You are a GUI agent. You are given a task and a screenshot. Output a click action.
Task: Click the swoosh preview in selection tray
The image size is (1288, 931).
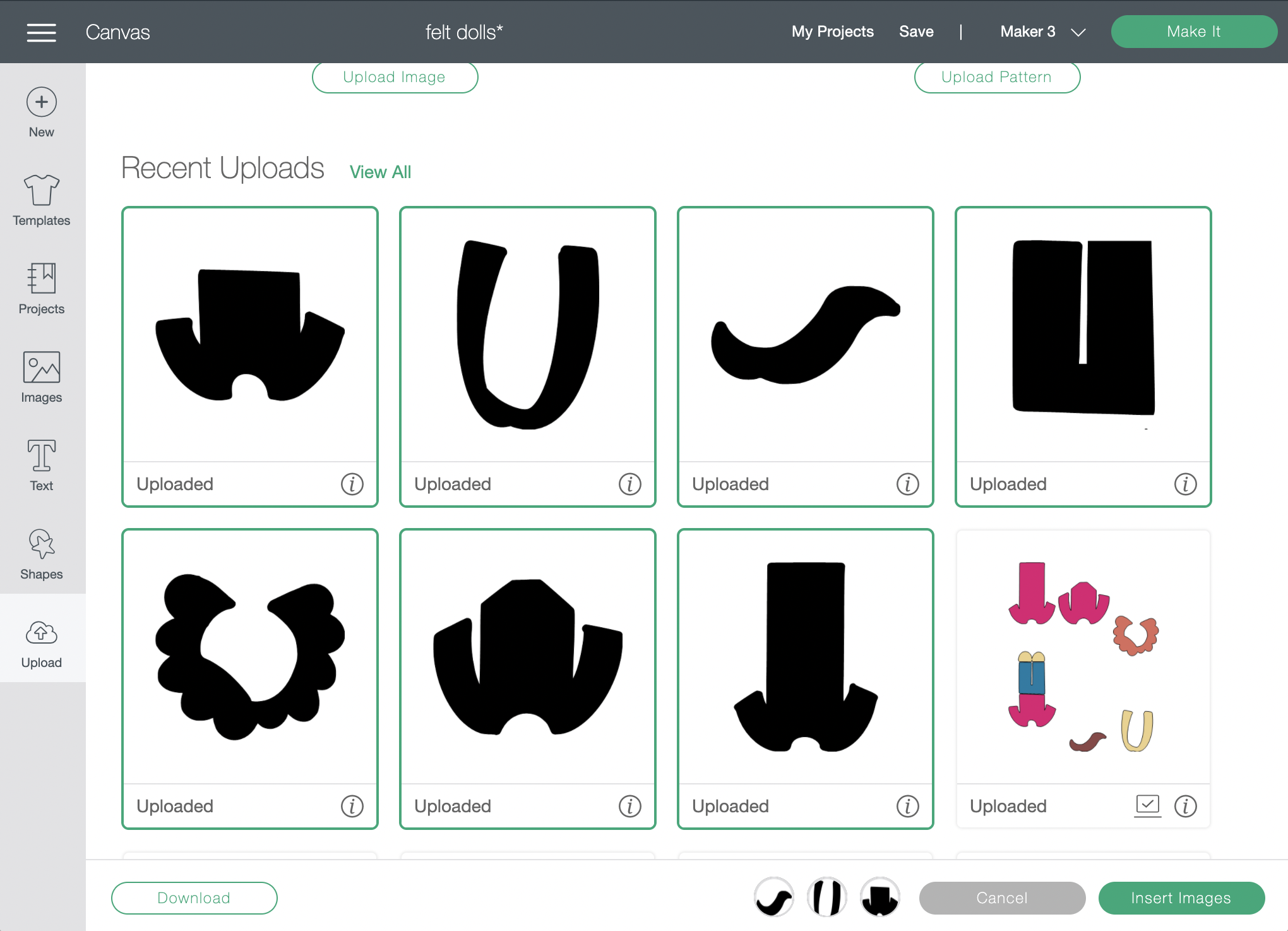(x=774, y=897)
